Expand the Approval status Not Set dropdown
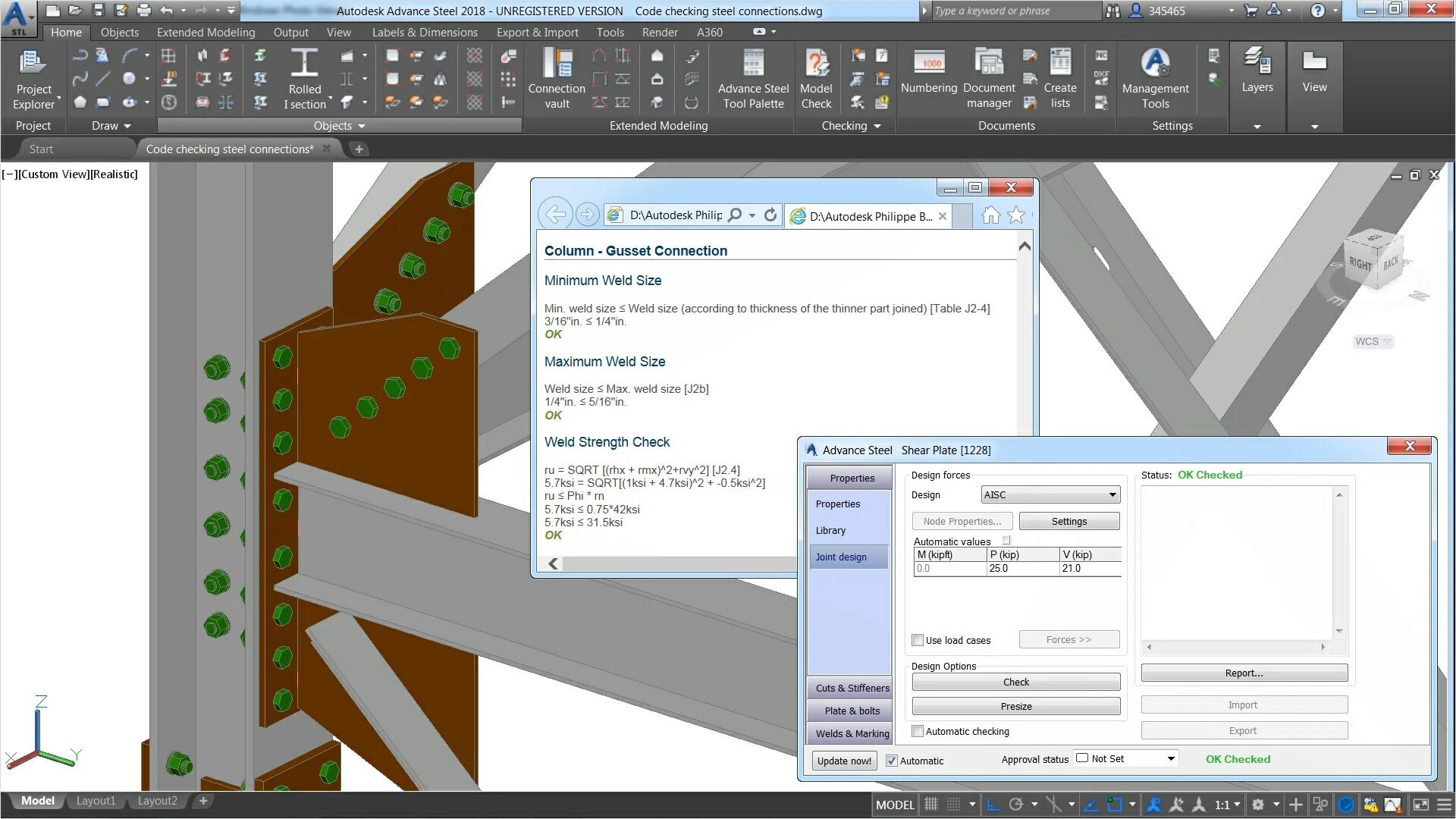This screenshot has height=819, width=1456. point(1170,758)
